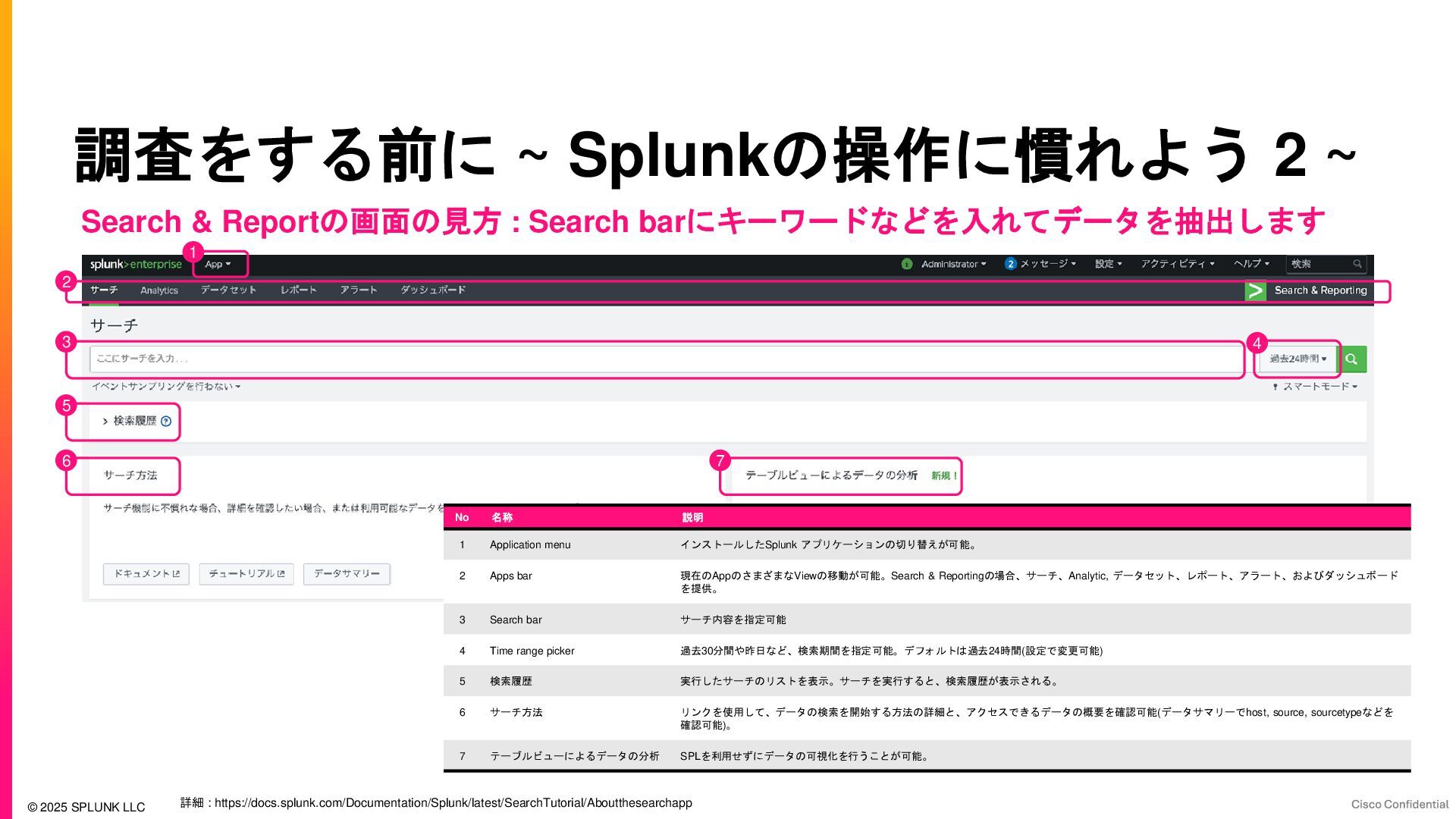Click the blue messages count badge
This screenshot has height=819, width=1456.
coord(1010,264)
